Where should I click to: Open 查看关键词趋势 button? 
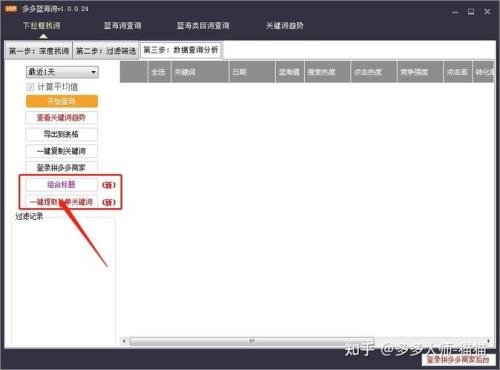pyautogui.click(x=61, y=118)
